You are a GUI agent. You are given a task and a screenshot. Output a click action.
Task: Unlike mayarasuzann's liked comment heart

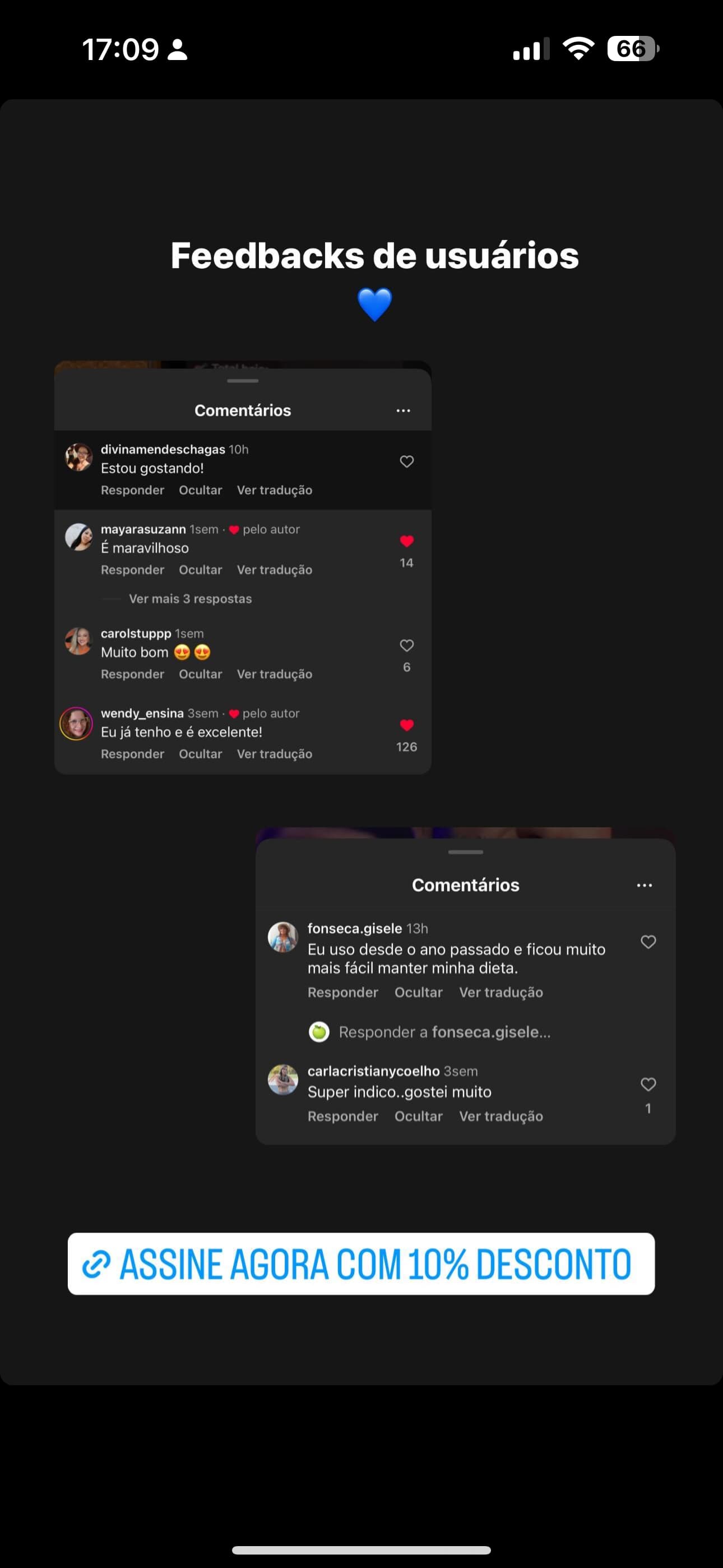406,541
